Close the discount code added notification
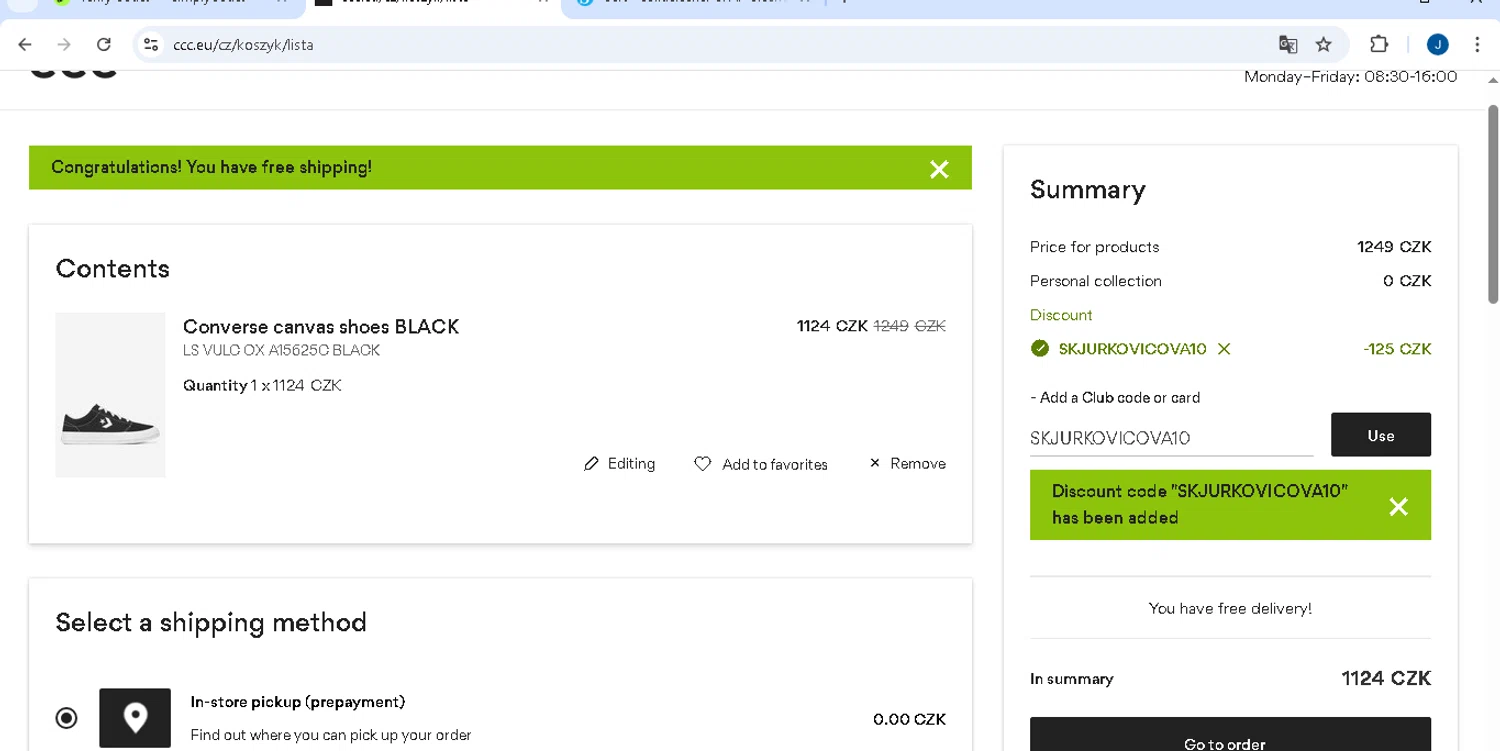 point(1398,506)
